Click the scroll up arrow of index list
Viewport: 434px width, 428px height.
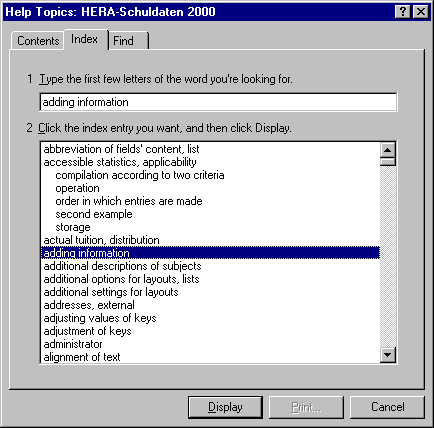coord(388,150)
